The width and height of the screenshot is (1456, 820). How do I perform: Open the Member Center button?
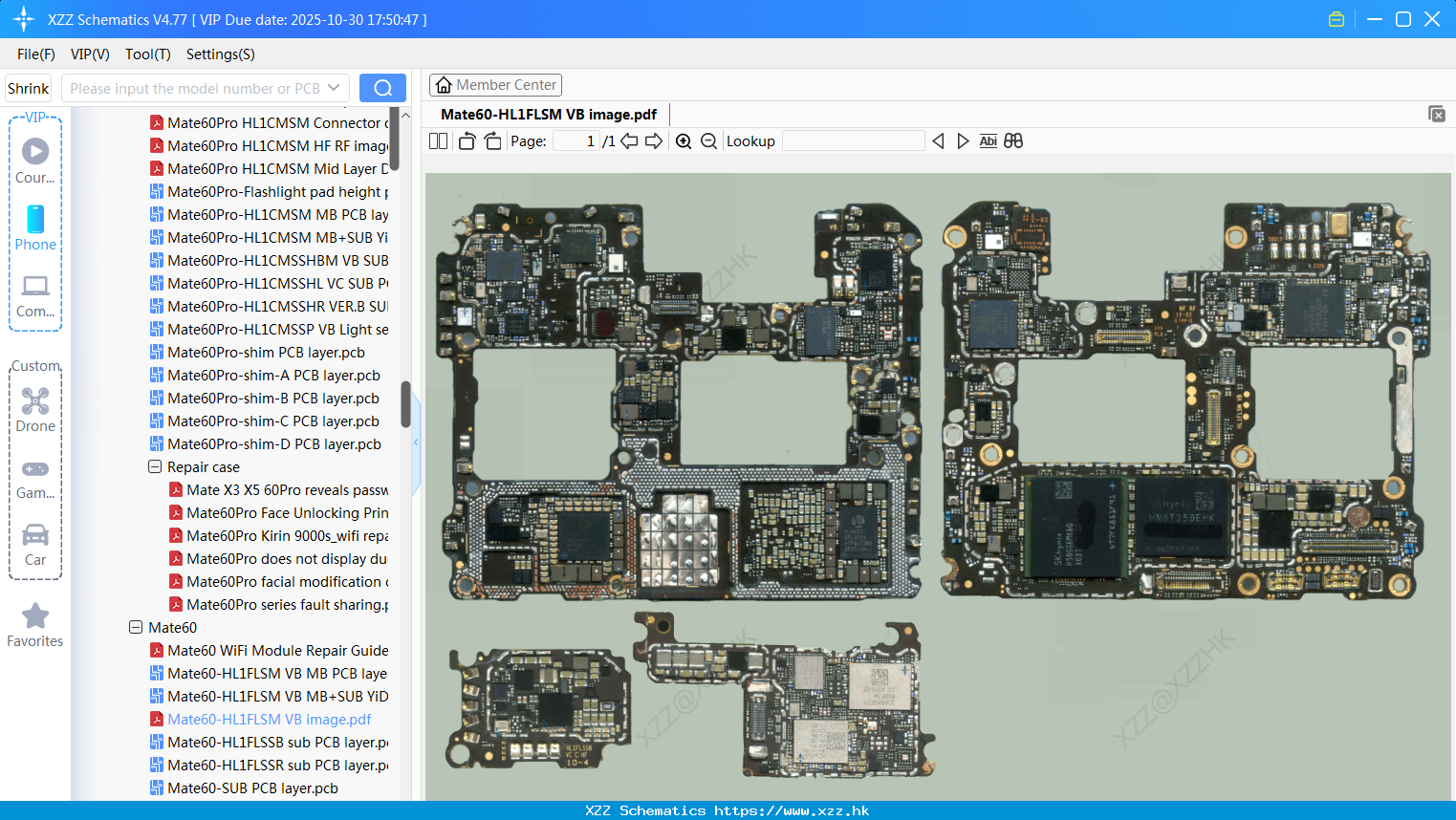point(495,85)
